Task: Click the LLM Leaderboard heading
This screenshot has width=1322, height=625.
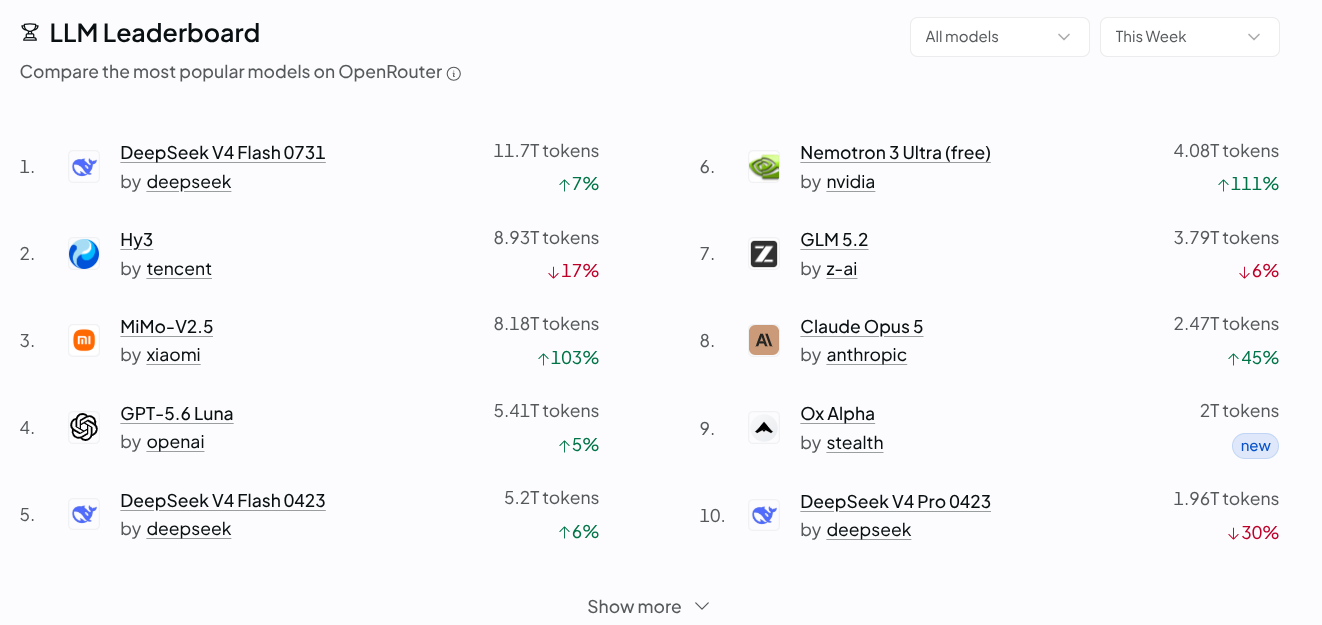Action: pos(155,33)
